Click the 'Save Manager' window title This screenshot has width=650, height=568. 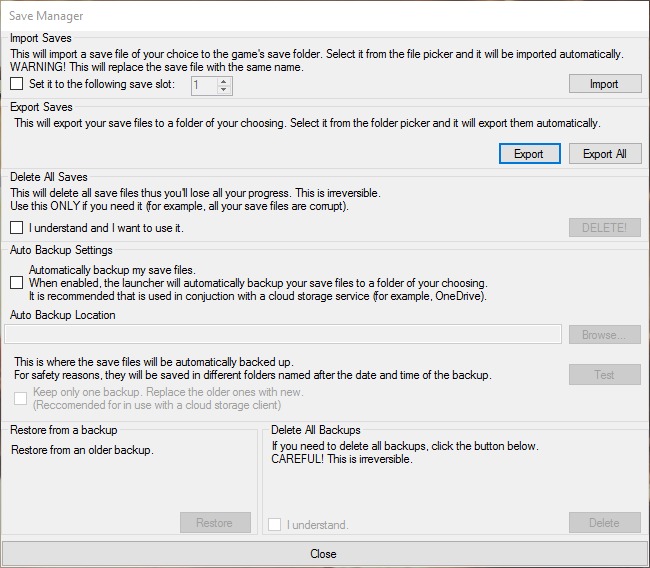point(46,16)
